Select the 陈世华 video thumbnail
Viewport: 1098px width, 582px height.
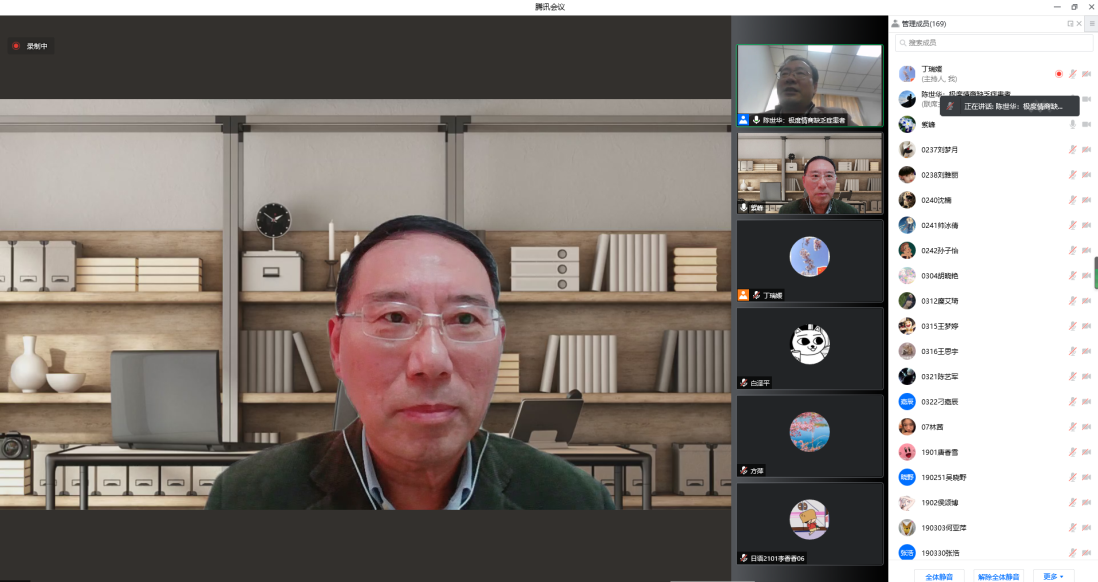point(809,85)
